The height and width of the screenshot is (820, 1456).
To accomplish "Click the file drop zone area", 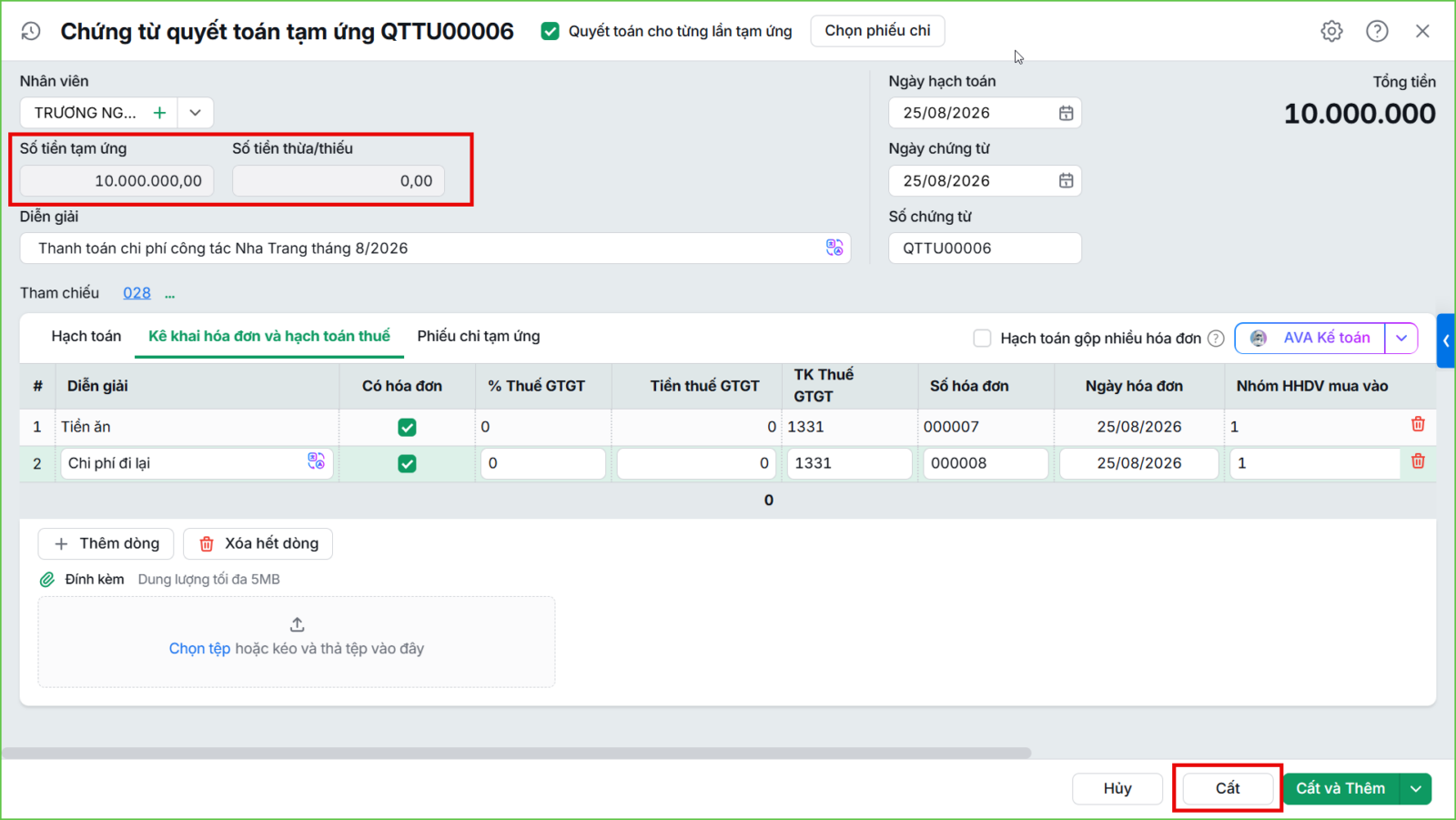I will (297, 642).
